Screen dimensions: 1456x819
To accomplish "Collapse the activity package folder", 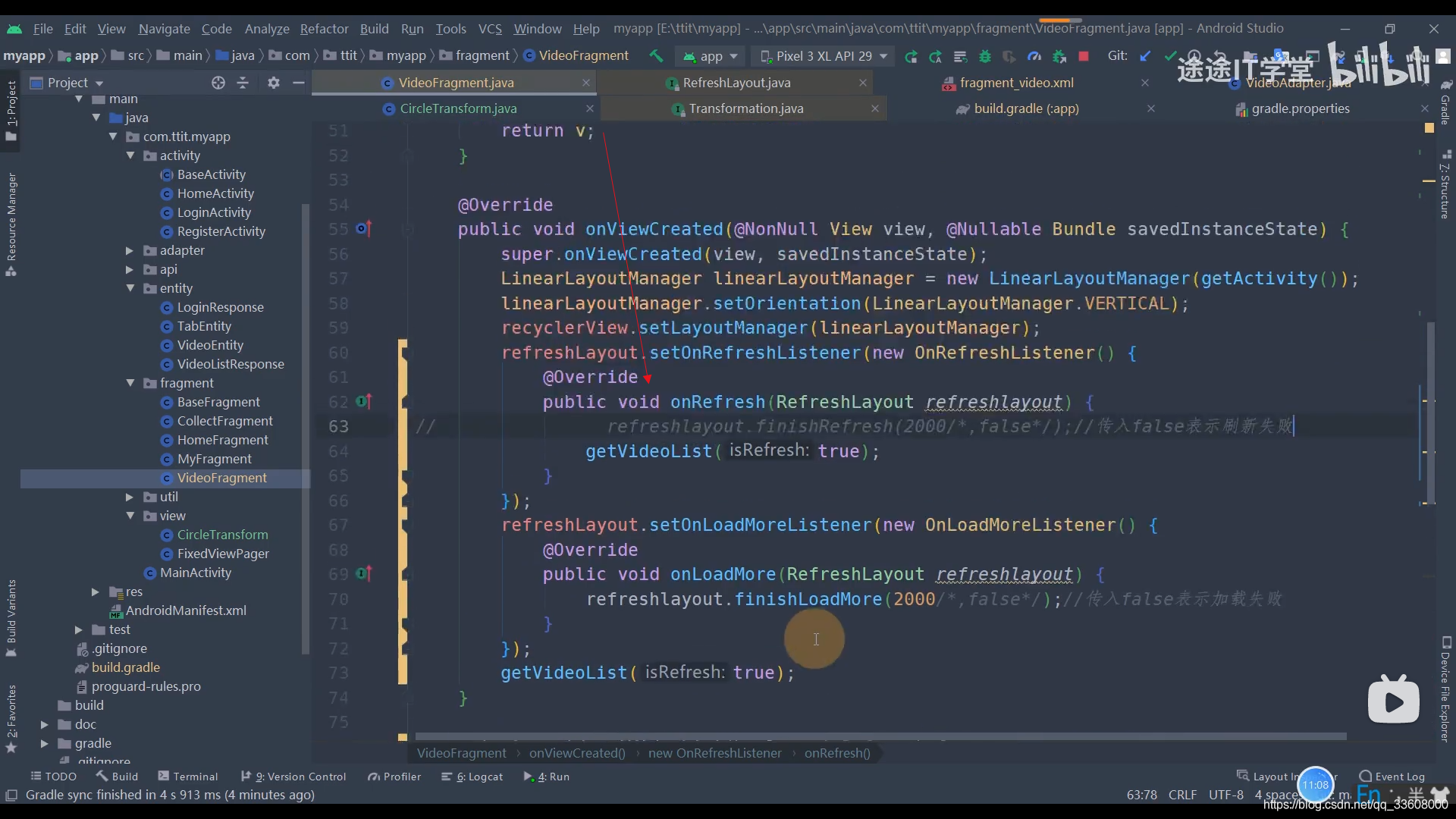I will (130, 155).
